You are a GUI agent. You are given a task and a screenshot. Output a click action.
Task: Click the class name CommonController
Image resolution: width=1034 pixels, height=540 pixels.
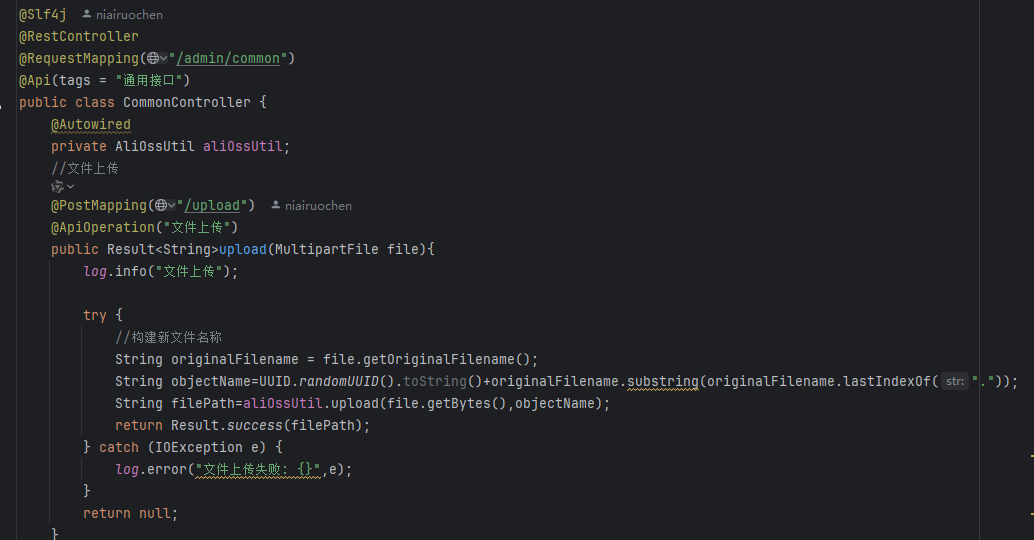(187, 102)
